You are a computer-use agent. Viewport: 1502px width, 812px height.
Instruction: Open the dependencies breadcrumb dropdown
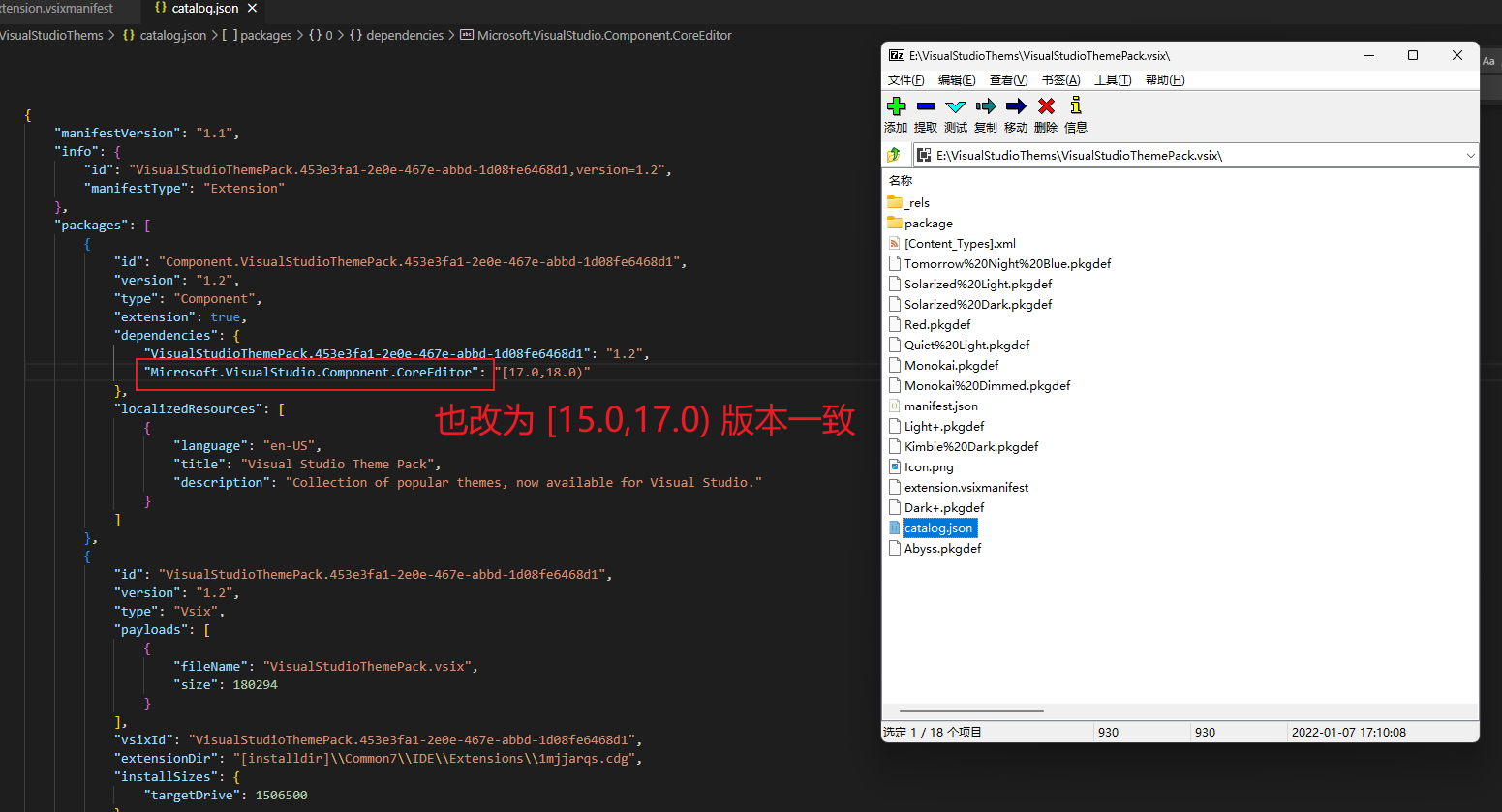396,36
